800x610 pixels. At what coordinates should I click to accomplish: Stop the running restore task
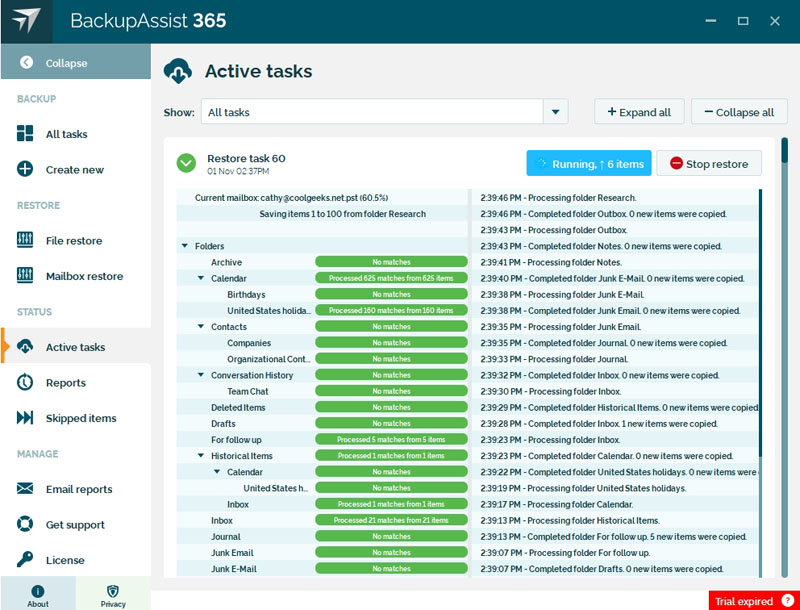coord(709,163)
